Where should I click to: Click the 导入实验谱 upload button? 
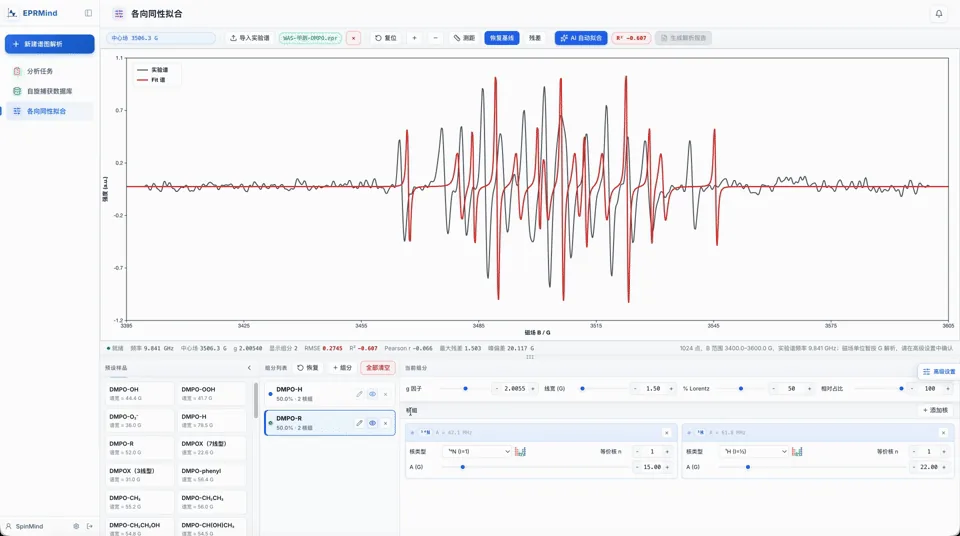250,38
